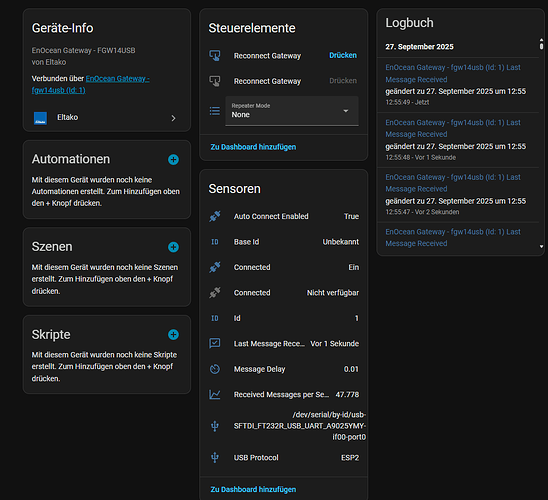Screen dimensions: 548x500
Task: Click the Received Messages chart icon
Action: click(x=215, y=394)
